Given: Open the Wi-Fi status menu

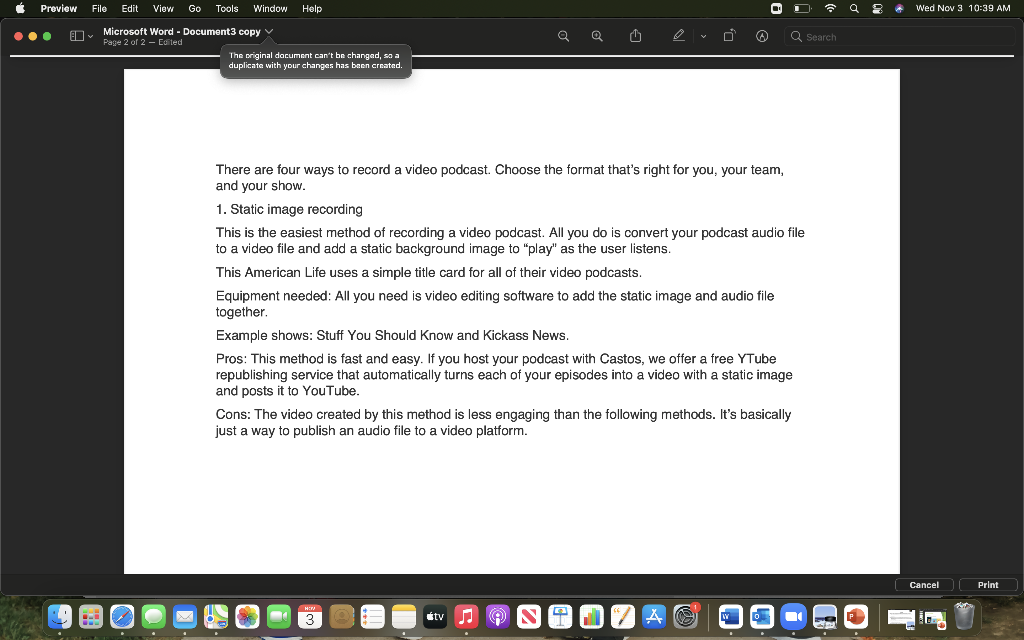Looking at the screenshot, I should tap(830, 9).
